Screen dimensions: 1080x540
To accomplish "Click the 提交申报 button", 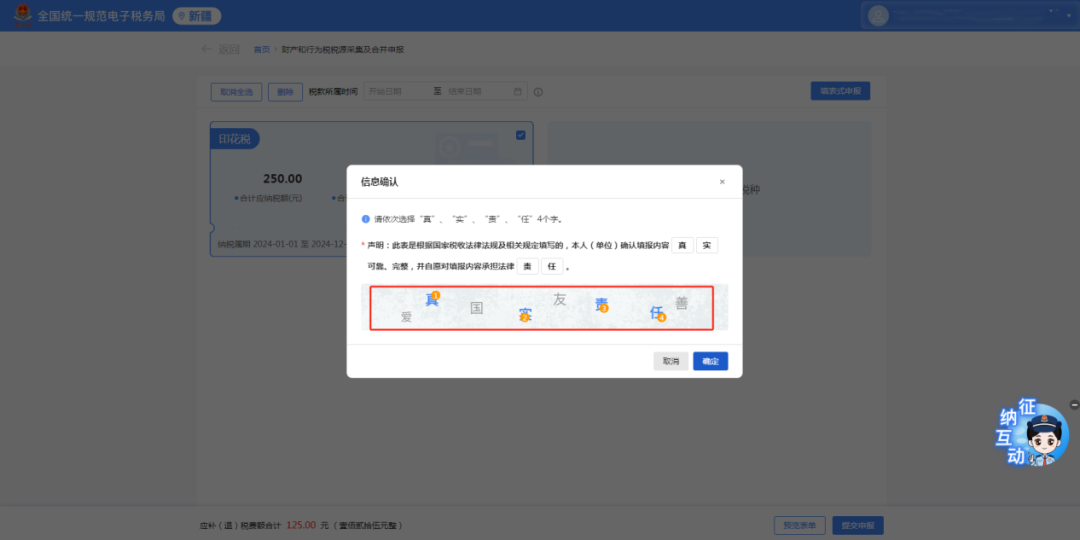I will point(858,526).
